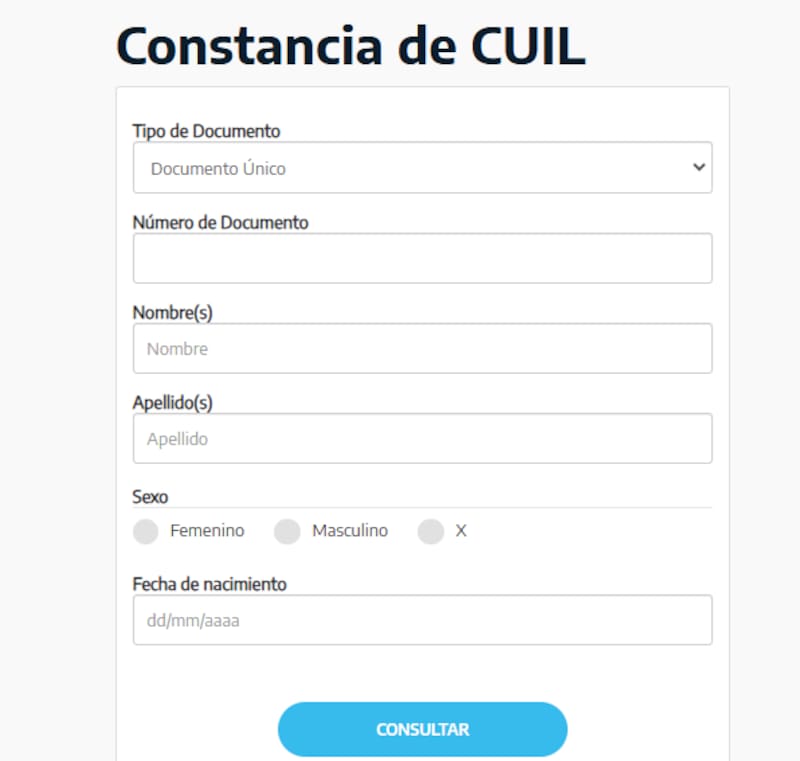The image size is (800, 761).
Task: Focus the Fecha de nacimiento date field
Action: pos(422,620)
